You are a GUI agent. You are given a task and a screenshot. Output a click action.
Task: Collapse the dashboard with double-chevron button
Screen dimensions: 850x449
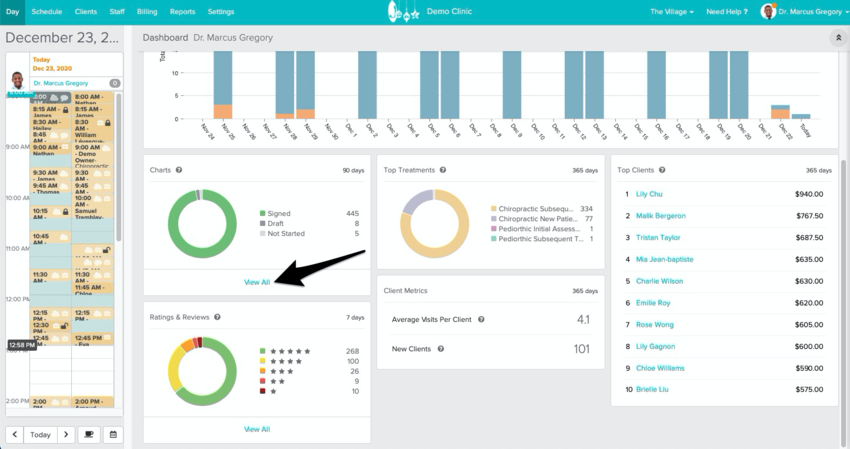837,38
